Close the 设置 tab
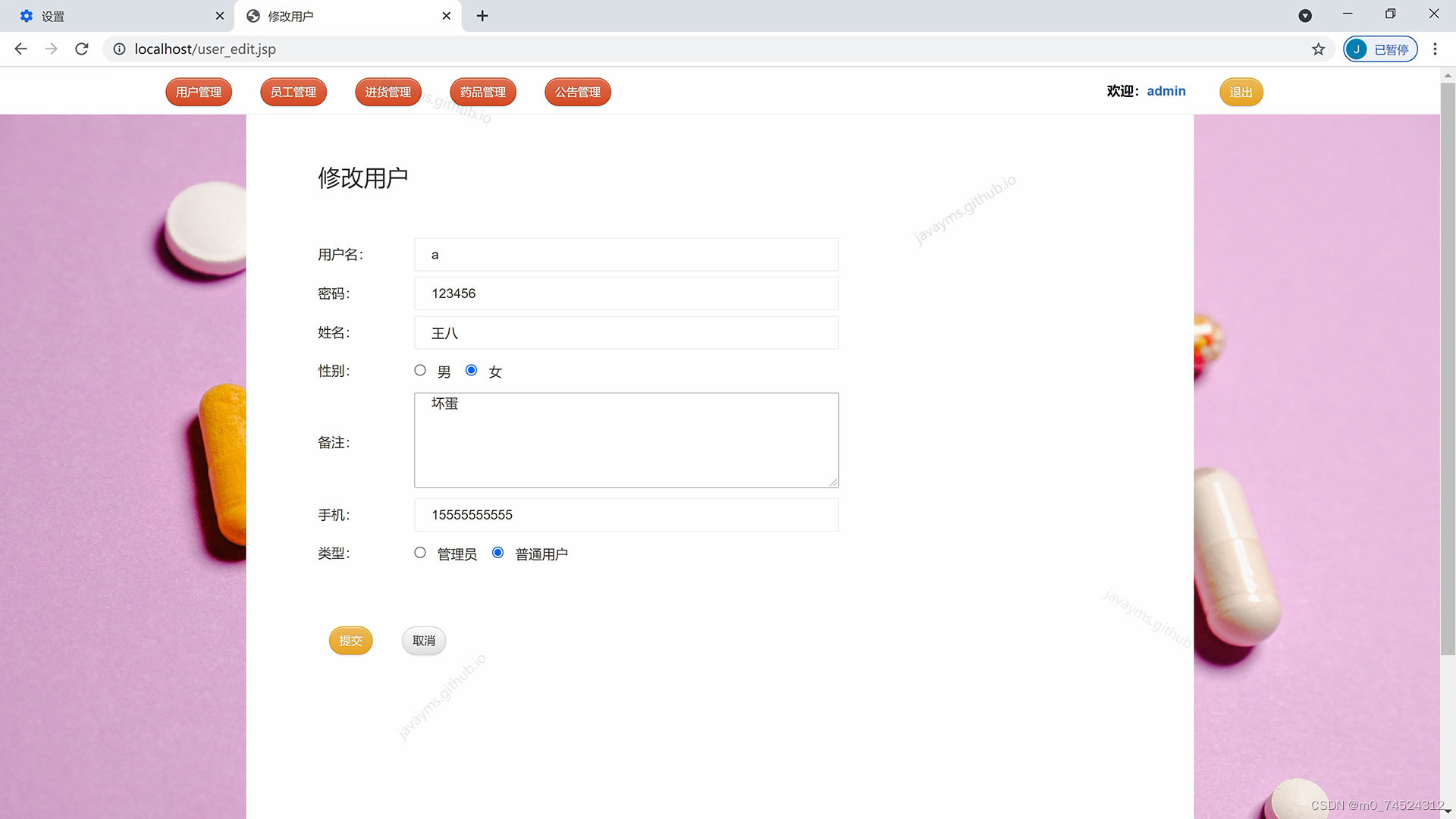Screen dimensions: 1456x819 [220, 16]
